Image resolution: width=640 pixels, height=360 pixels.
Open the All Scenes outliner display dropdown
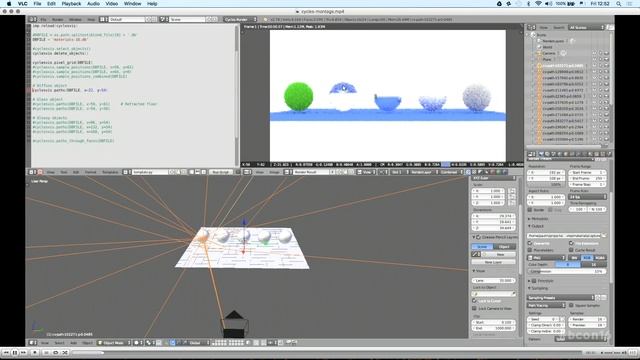pyautogui.click(x=586, y=27)
